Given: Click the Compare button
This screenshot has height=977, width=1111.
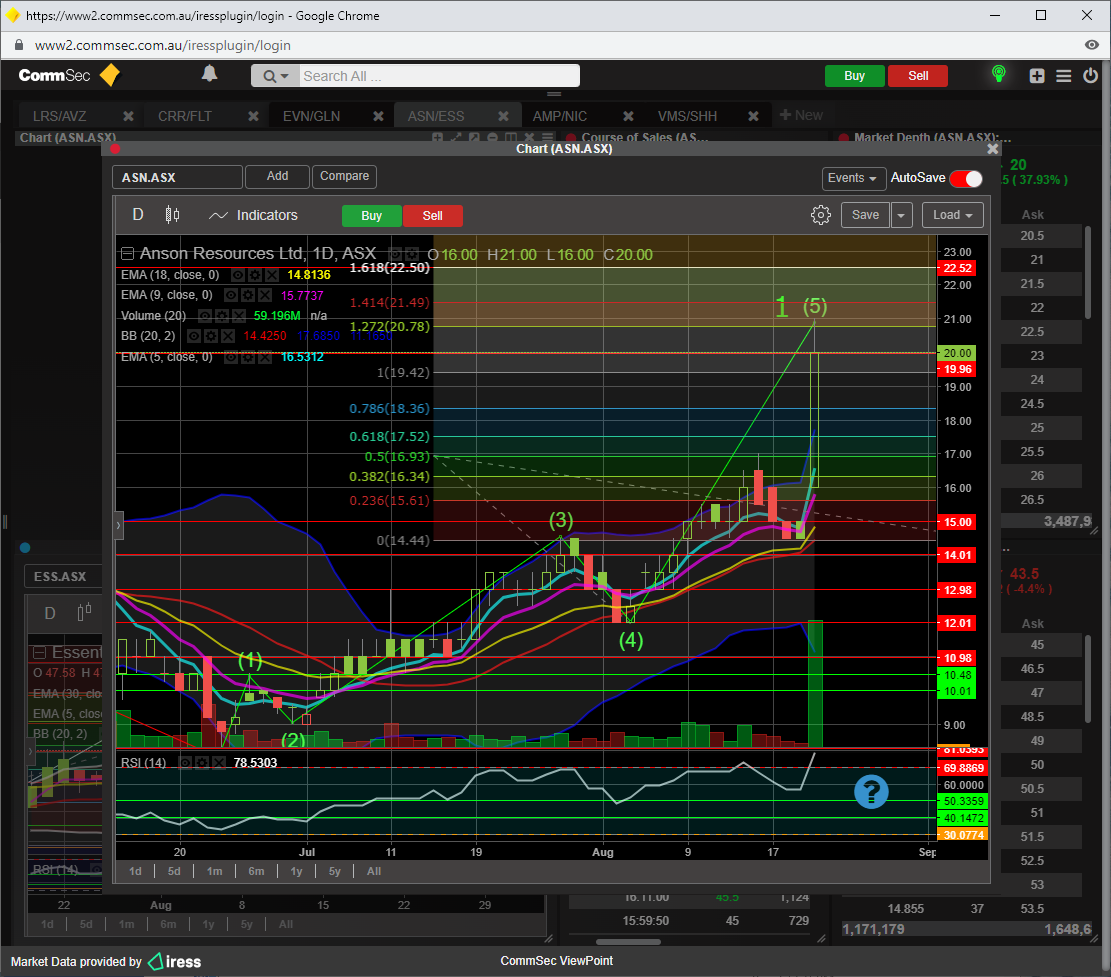Looking at the screenshot, I should coord(344,176).
